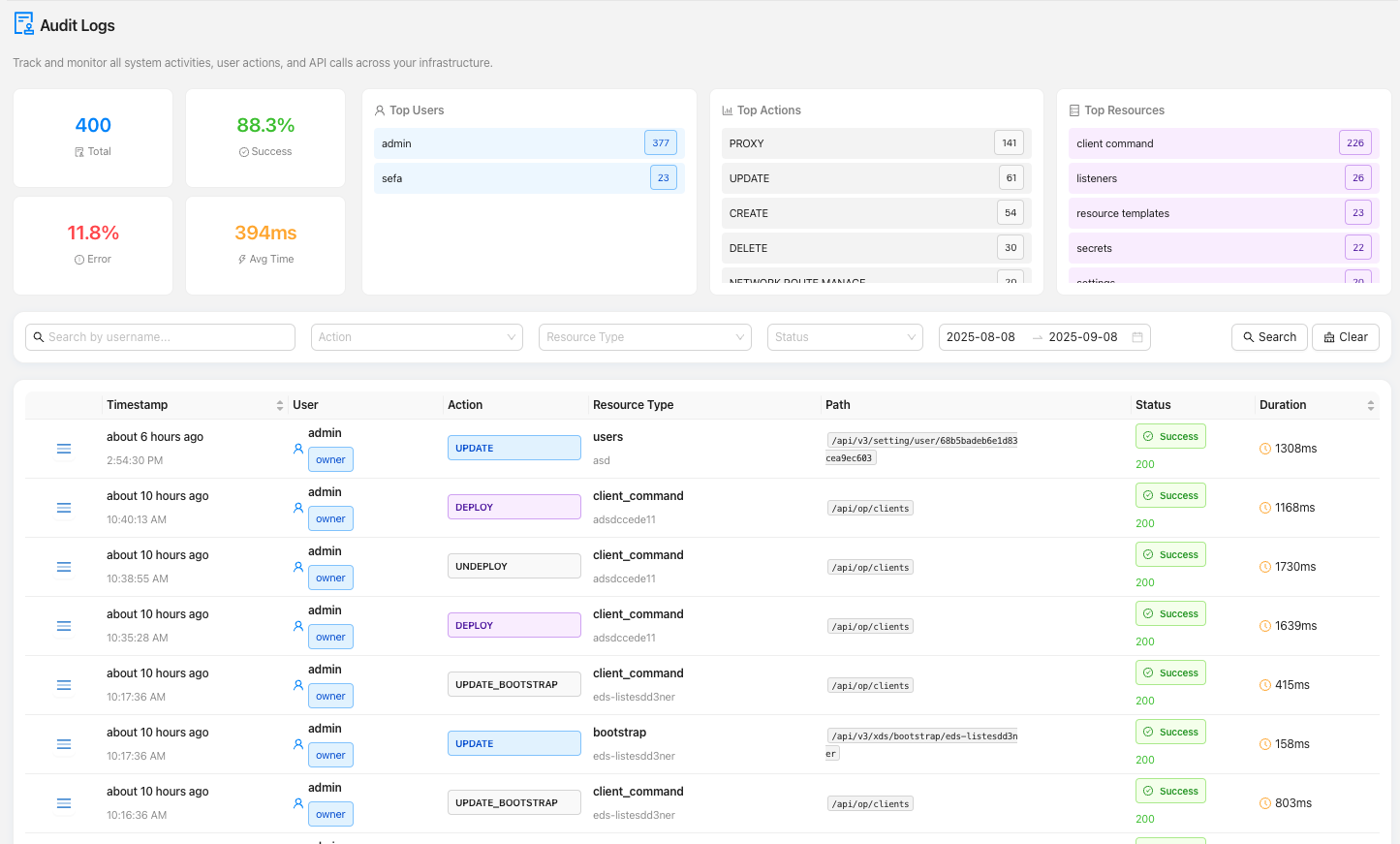
Task: Click calendar icon in date range picker
Action: 1137,337
